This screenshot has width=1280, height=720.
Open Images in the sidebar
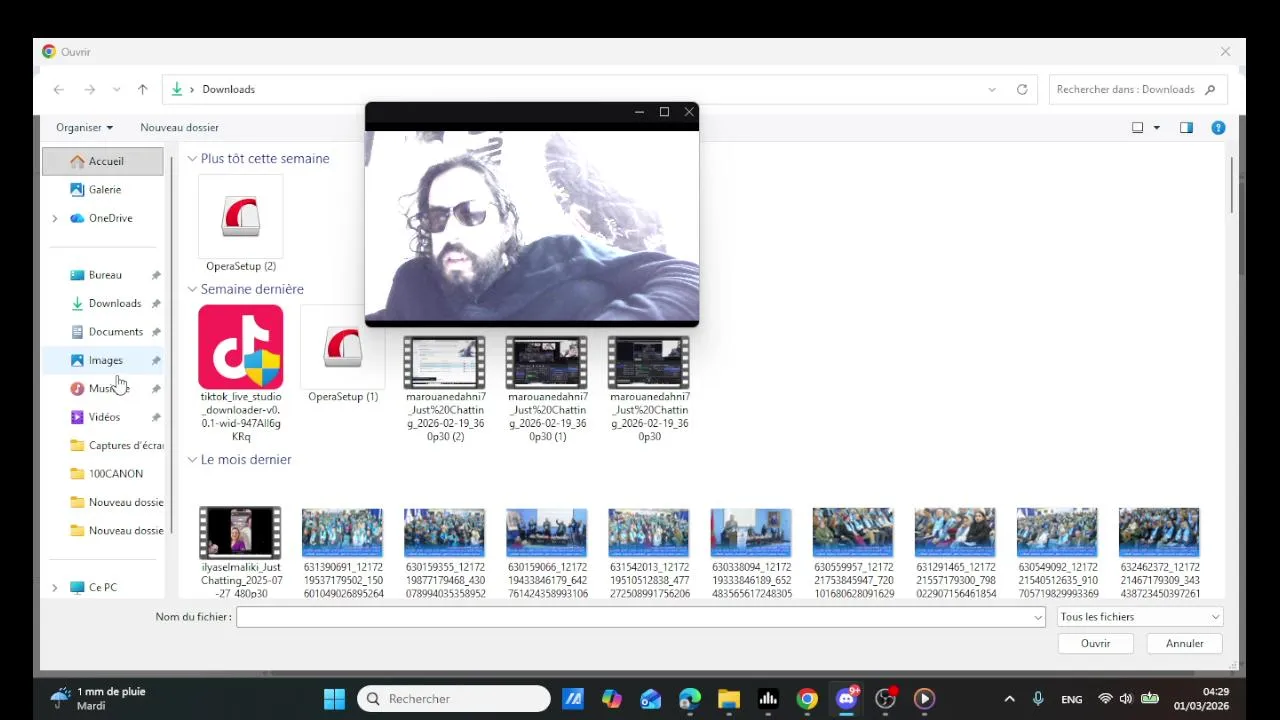pyautogui.click(x=105, y=360)
